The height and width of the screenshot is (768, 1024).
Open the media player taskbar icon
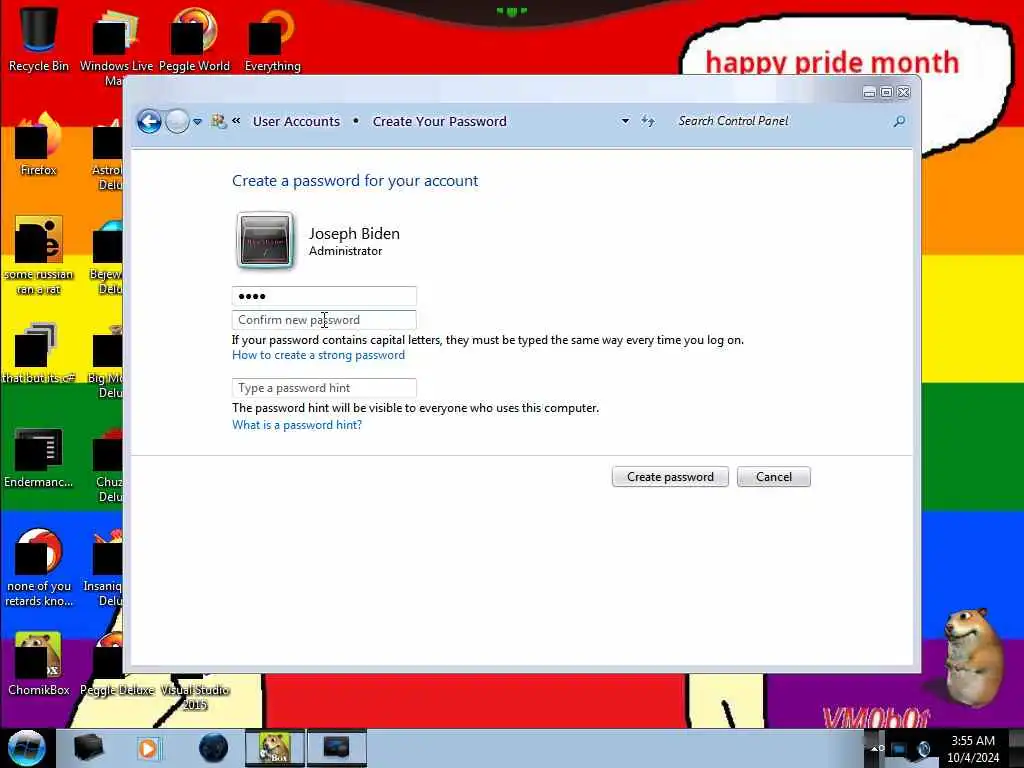148,748
